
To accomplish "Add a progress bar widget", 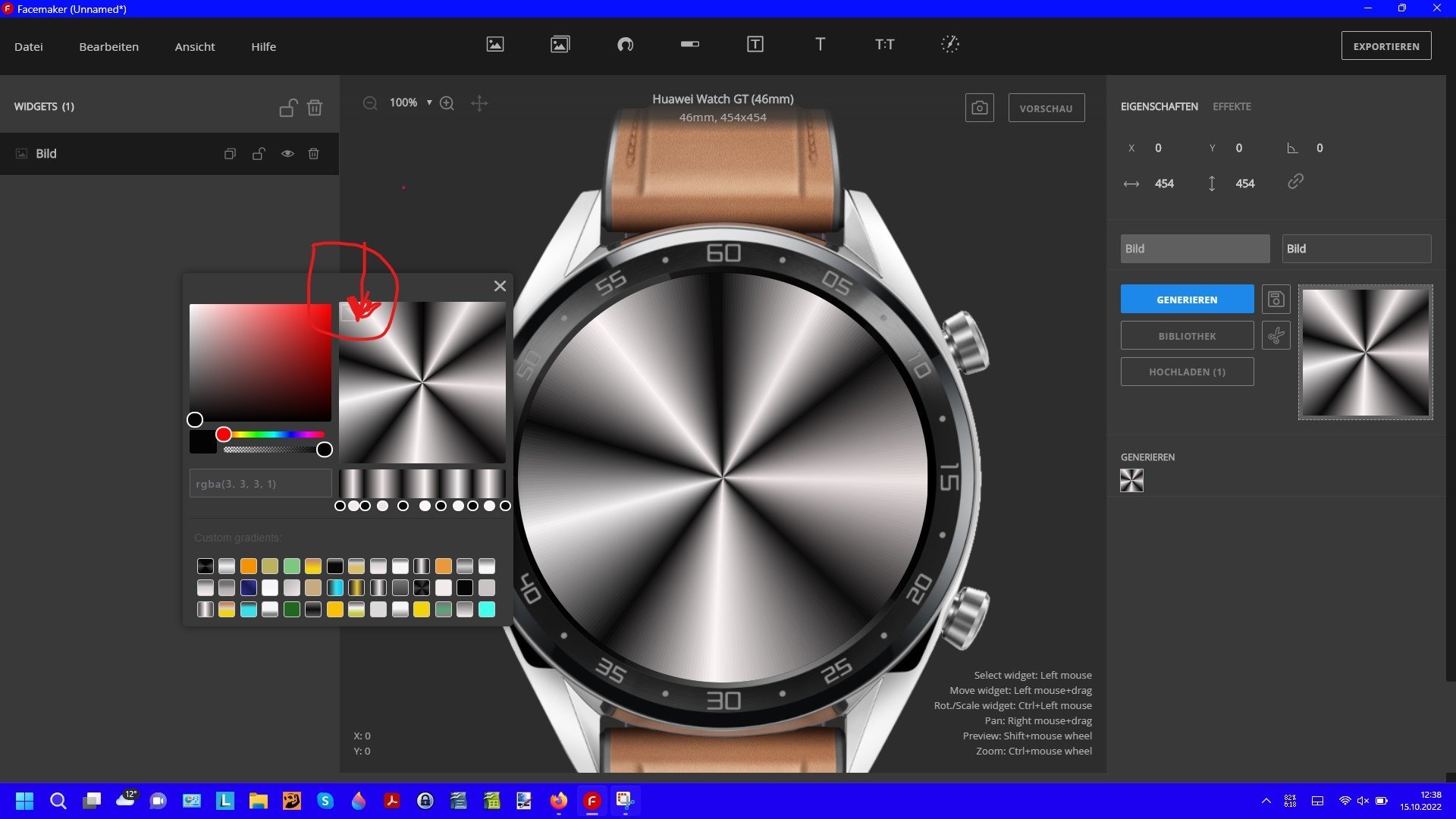I will pyautogui.click(x=690, y=45).
